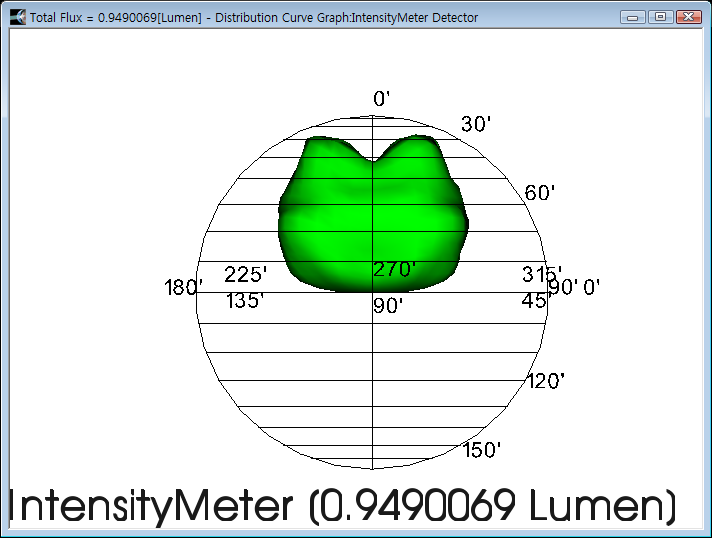712x538 pixels.
Task: Close the IntensityMeter Detector window
Action: [687, 17]
